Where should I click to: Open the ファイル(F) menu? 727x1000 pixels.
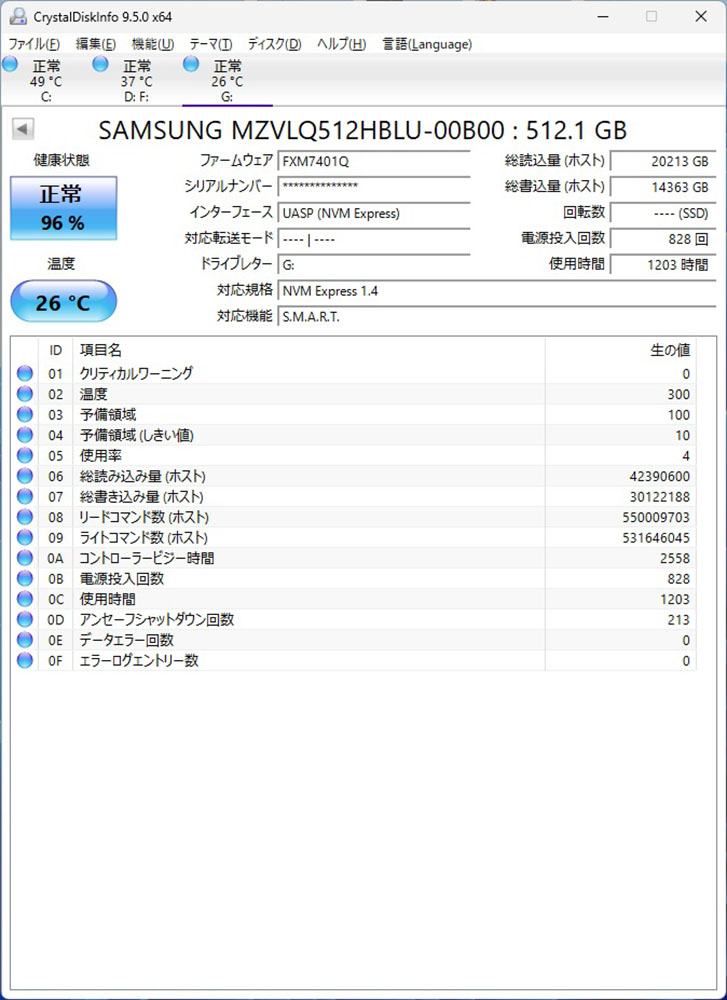point(34,45)
